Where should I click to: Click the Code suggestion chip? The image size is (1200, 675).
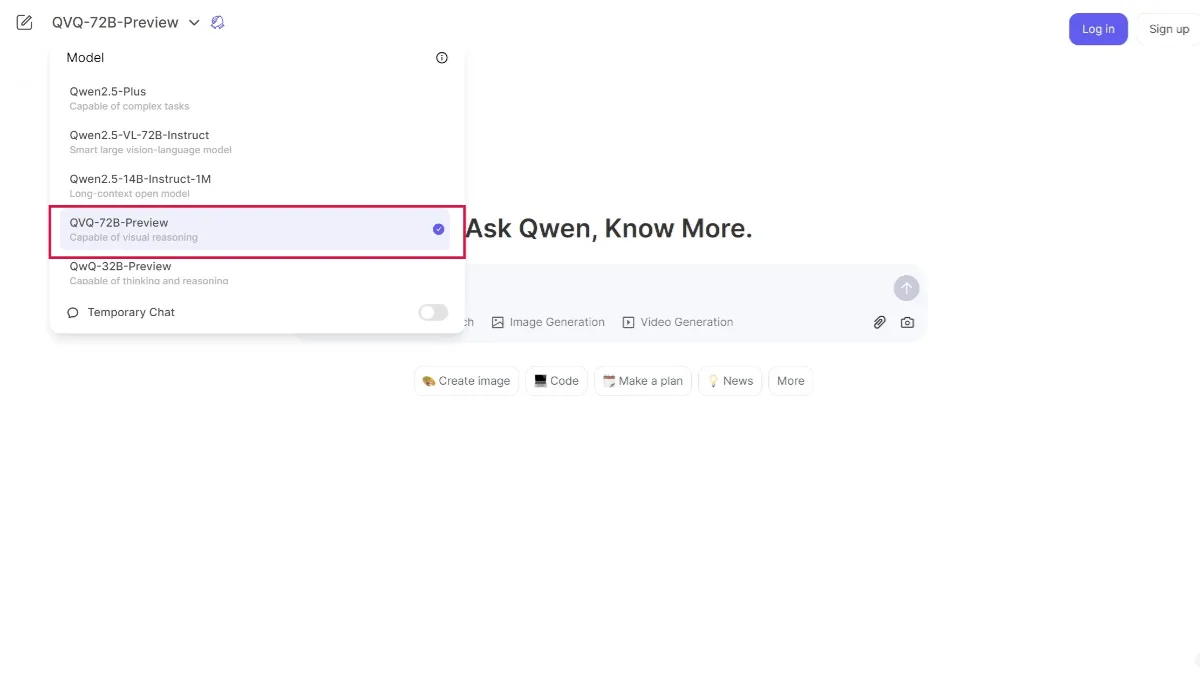557,381
